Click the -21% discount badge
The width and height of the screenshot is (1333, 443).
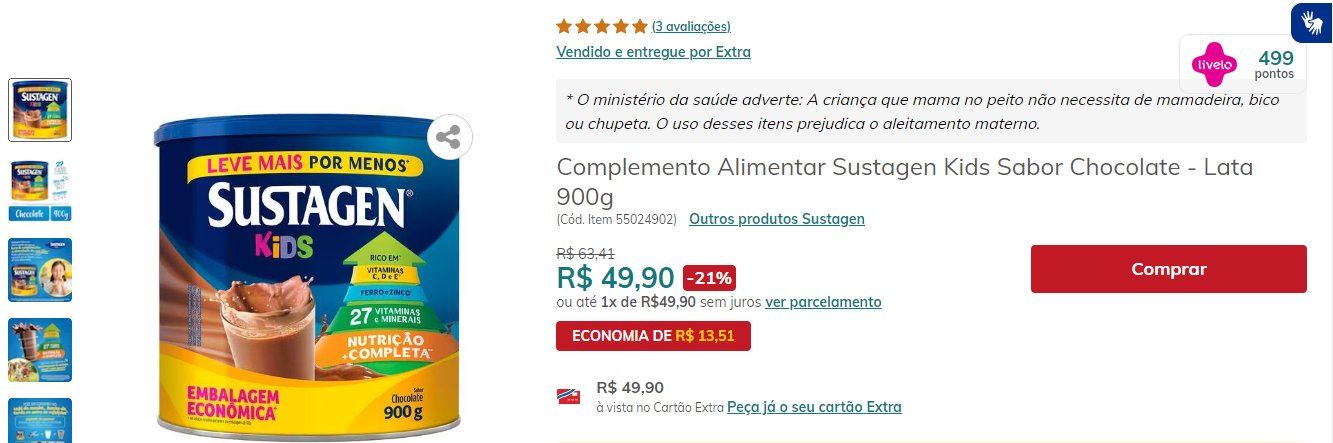(709, 277)
